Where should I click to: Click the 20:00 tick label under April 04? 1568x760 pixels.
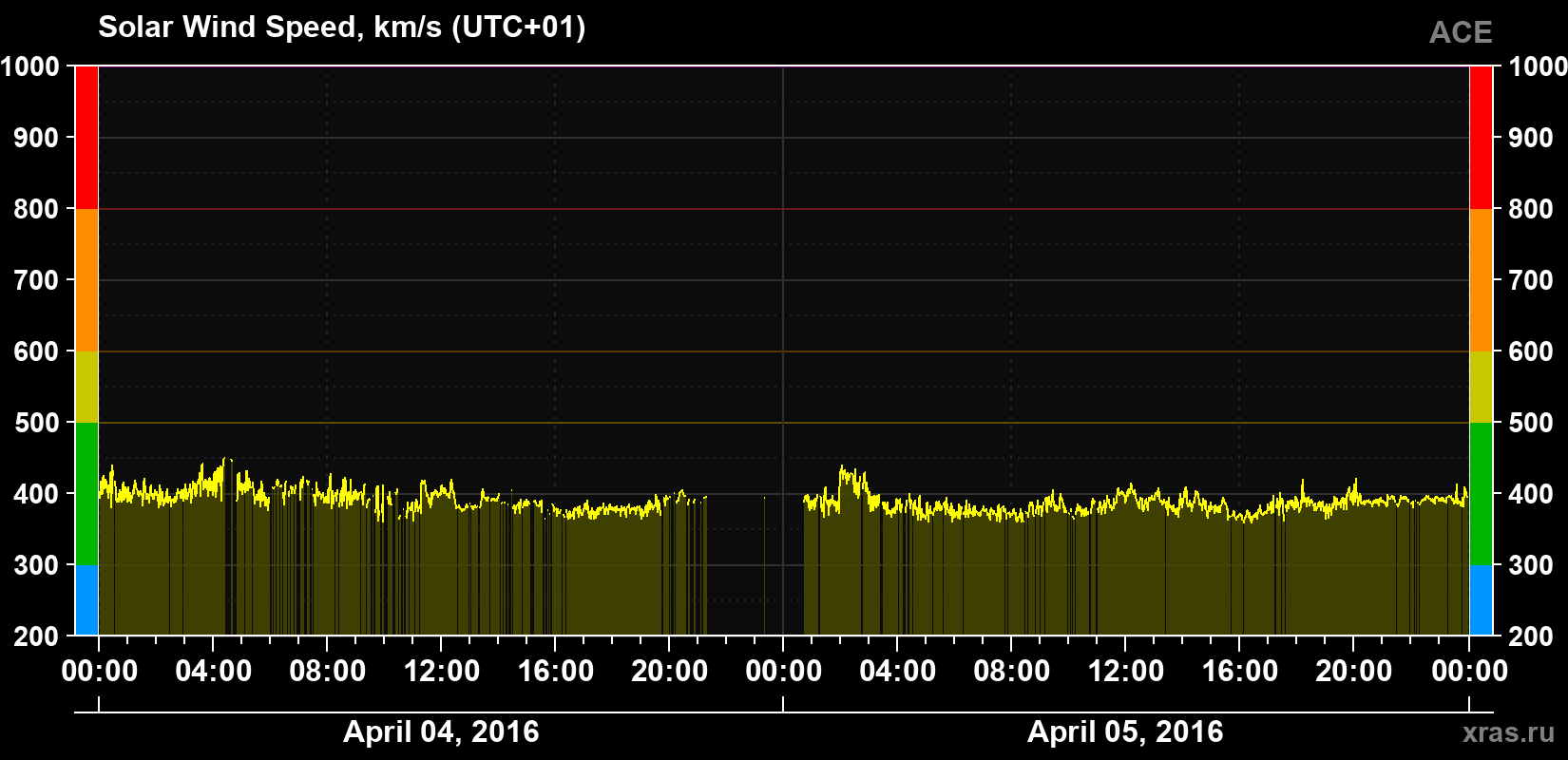[669, 672]
